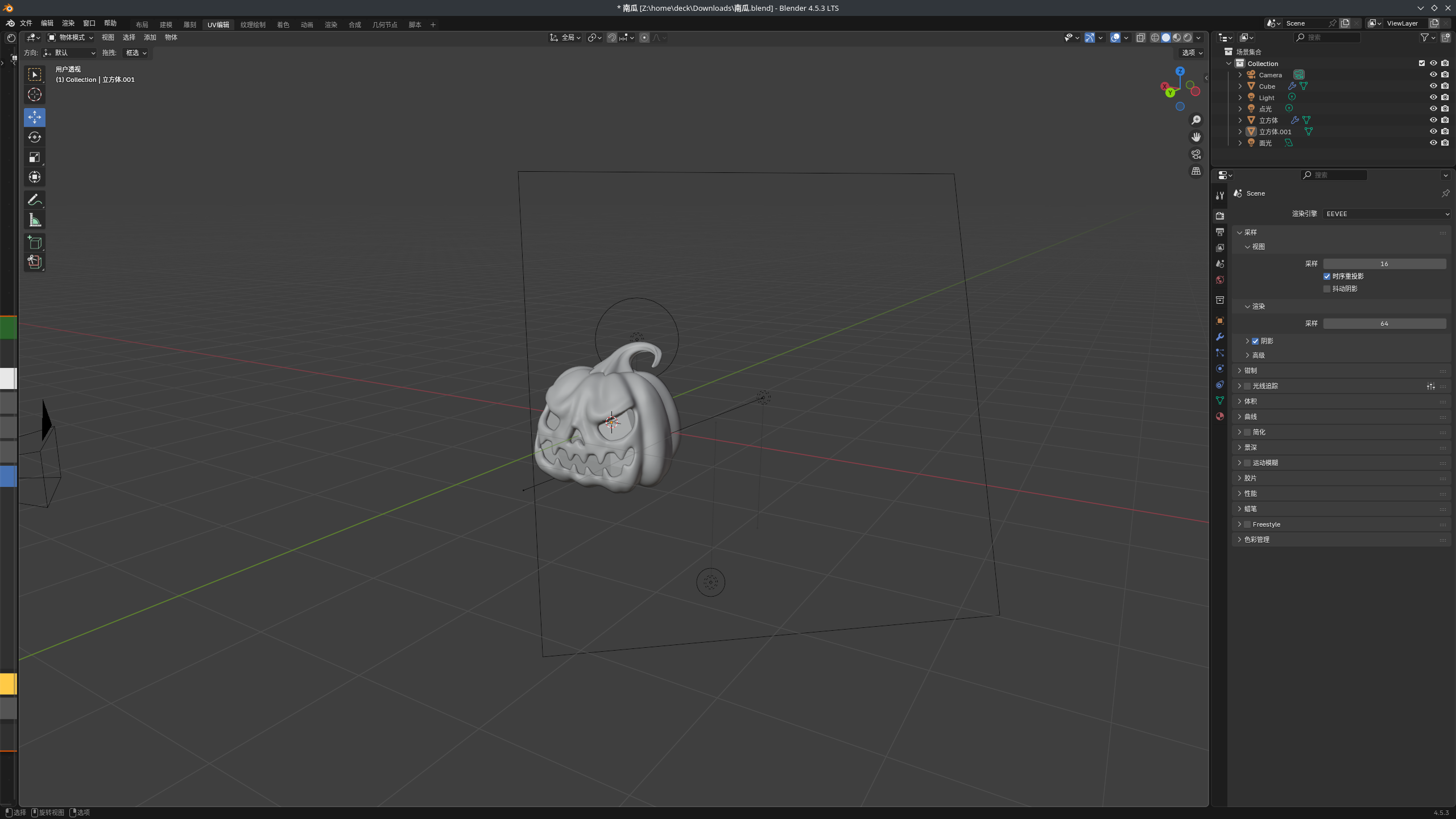Viewport: 1456px width, 819px height.
Task: Select the Scale tool
Action: click(x=35, y=157)
